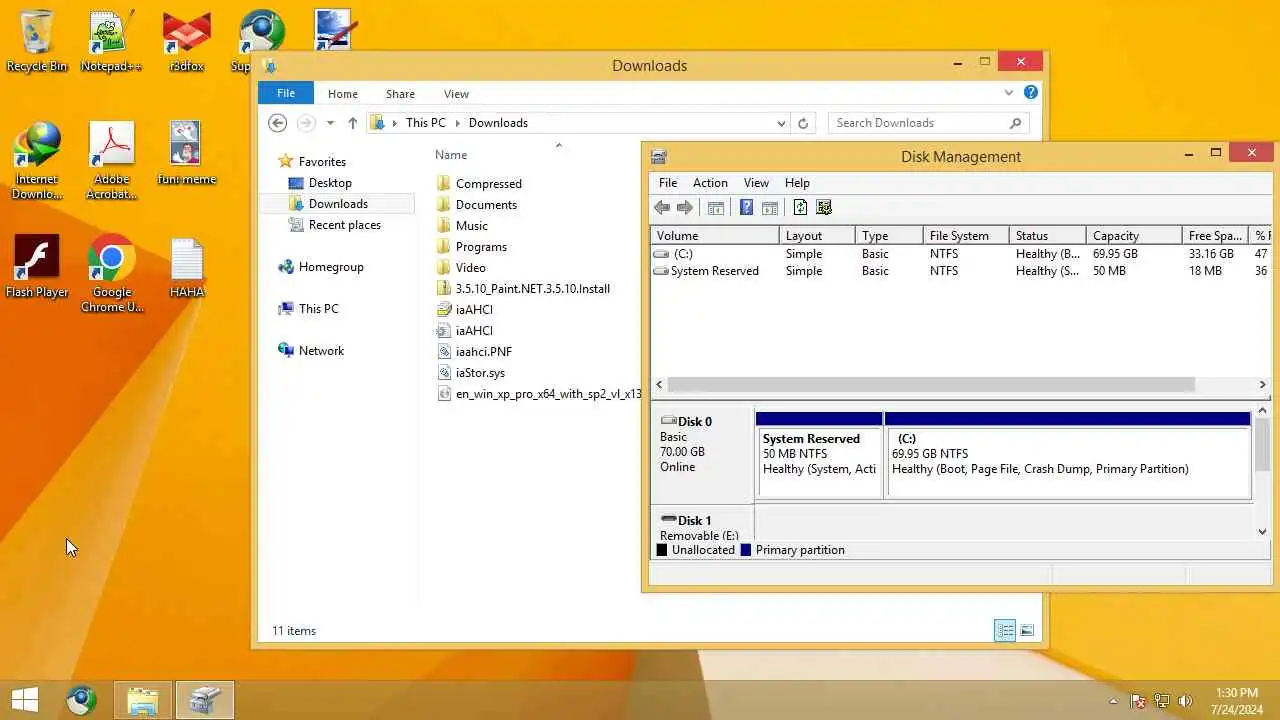Image resolution: width=1280 pixels, height=720 pixels.
Task: Open File tab in Downloads window
Action: (286, 93)
